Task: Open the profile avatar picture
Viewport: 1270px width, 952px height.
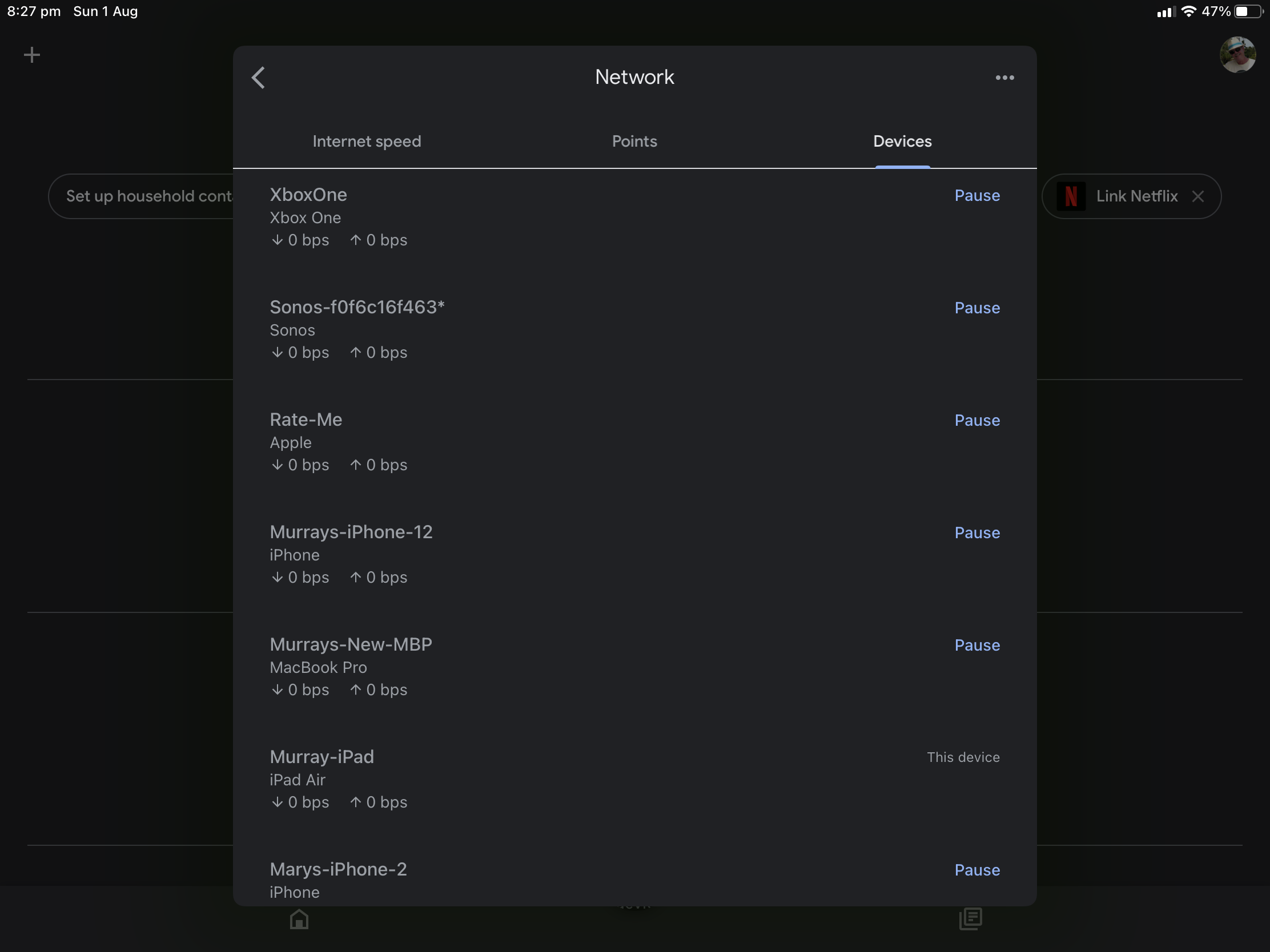Action: [x=1237, y=55]
